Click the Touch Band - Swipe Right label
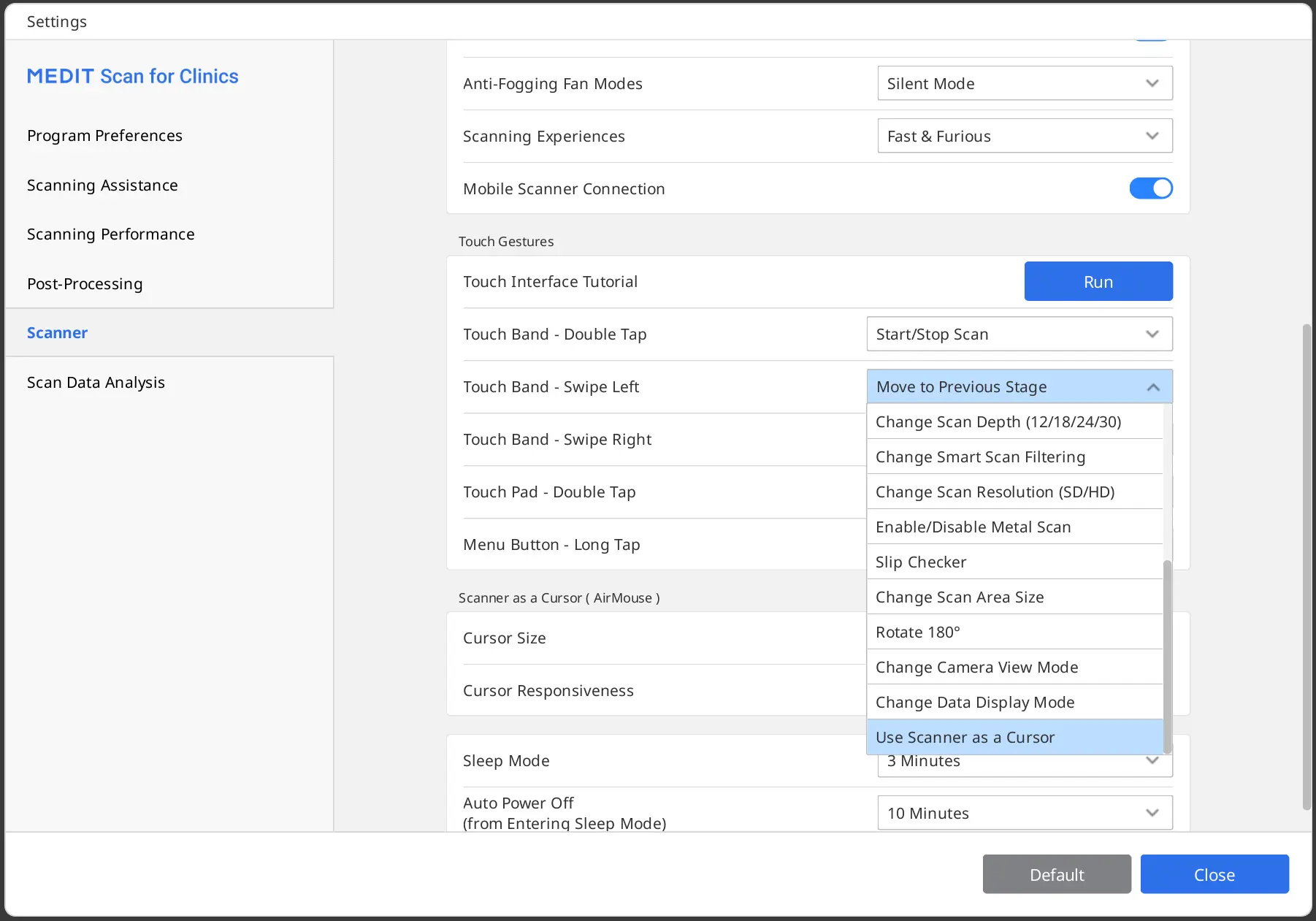Viewport: 1316px width, 921px height. (557, 439)
